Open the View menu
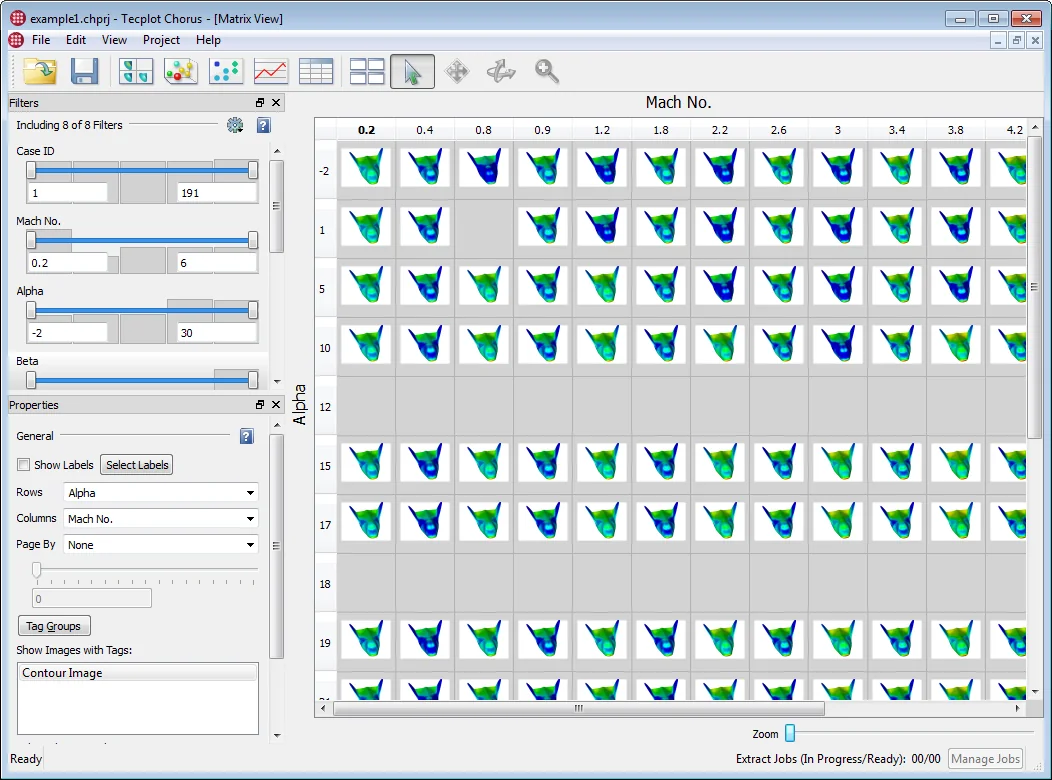The width and height of the screenshot is (1052, 780). (x=114, y=40)
